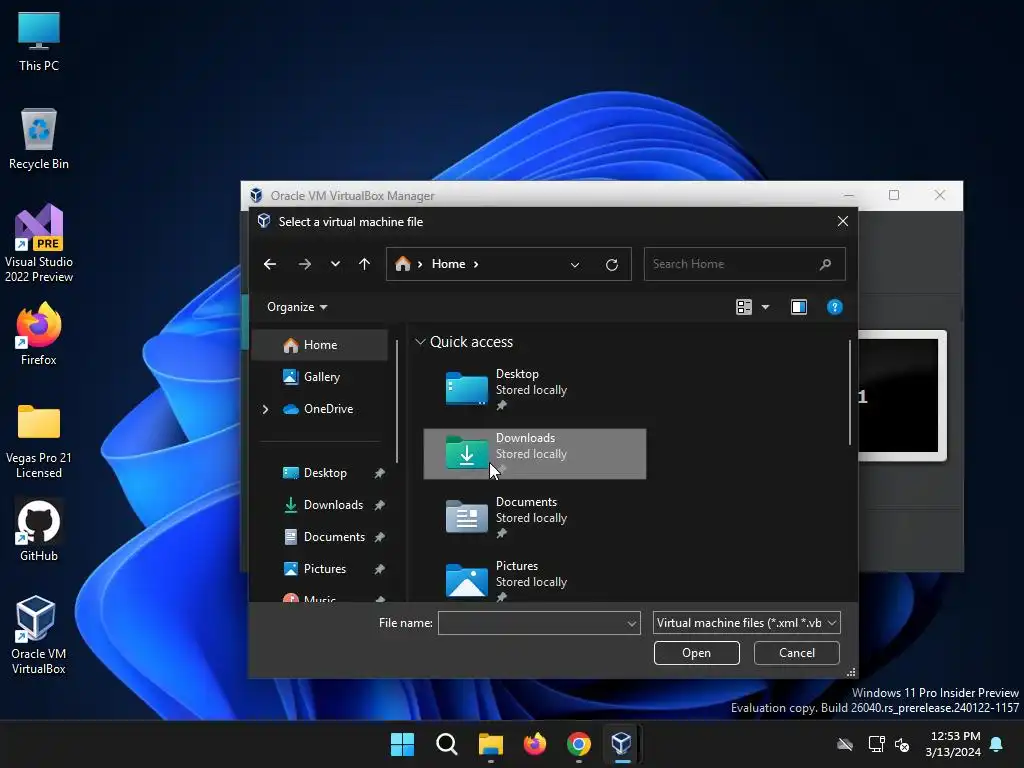Click the muted volume tray icon

[902, 744]
